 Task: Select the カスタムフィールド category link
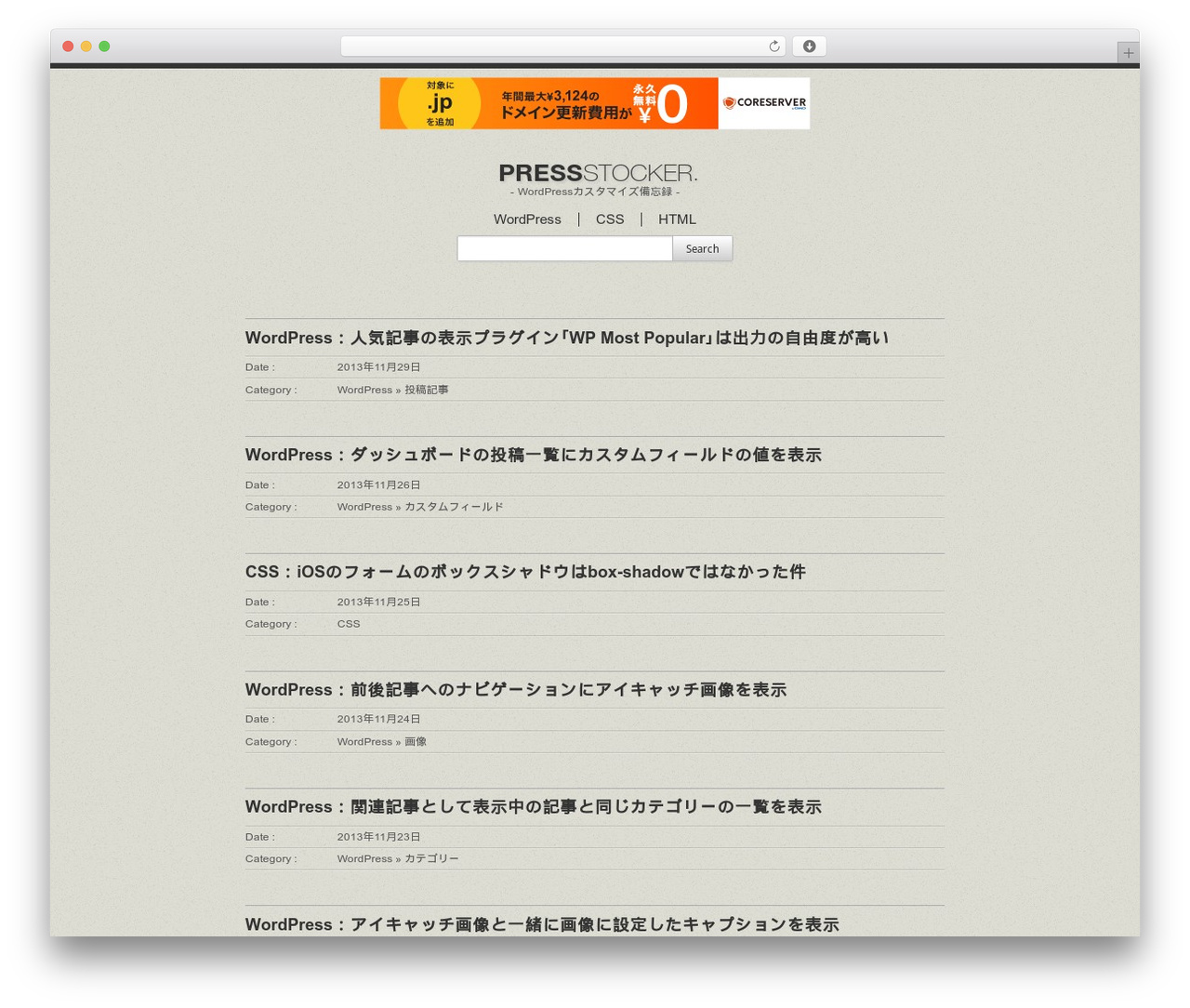(x=454, y=507)
